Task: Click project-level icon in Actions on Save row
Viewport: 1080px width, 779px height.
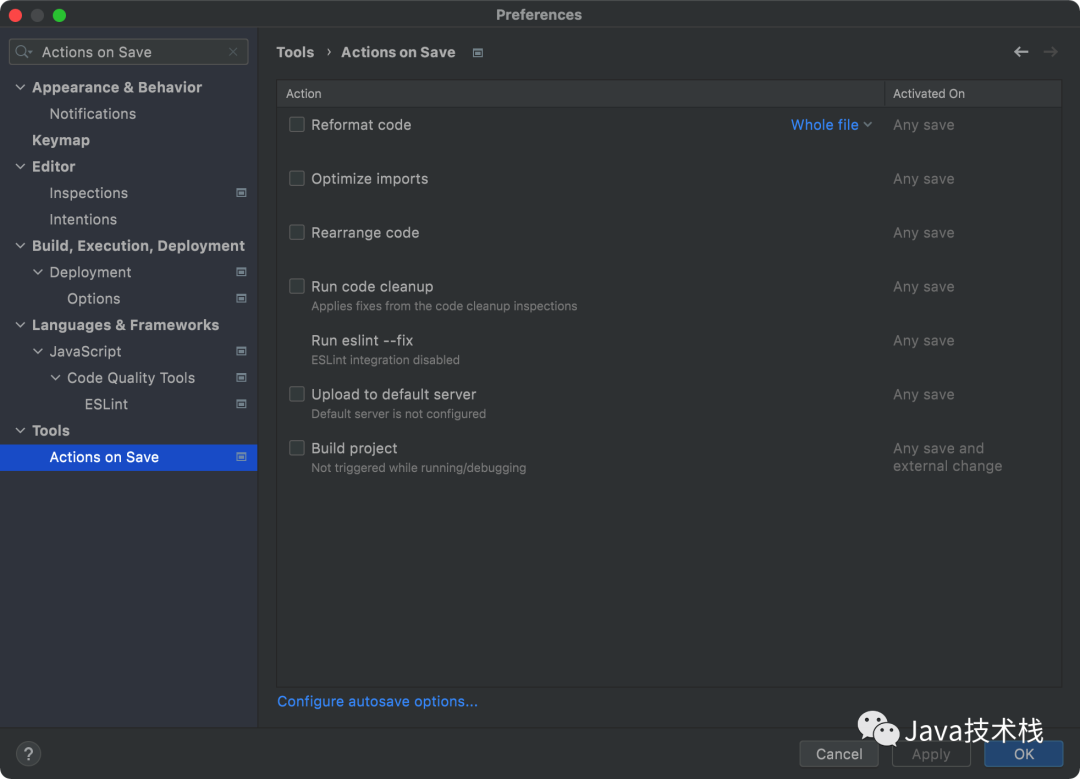Action: coord(241,457)
